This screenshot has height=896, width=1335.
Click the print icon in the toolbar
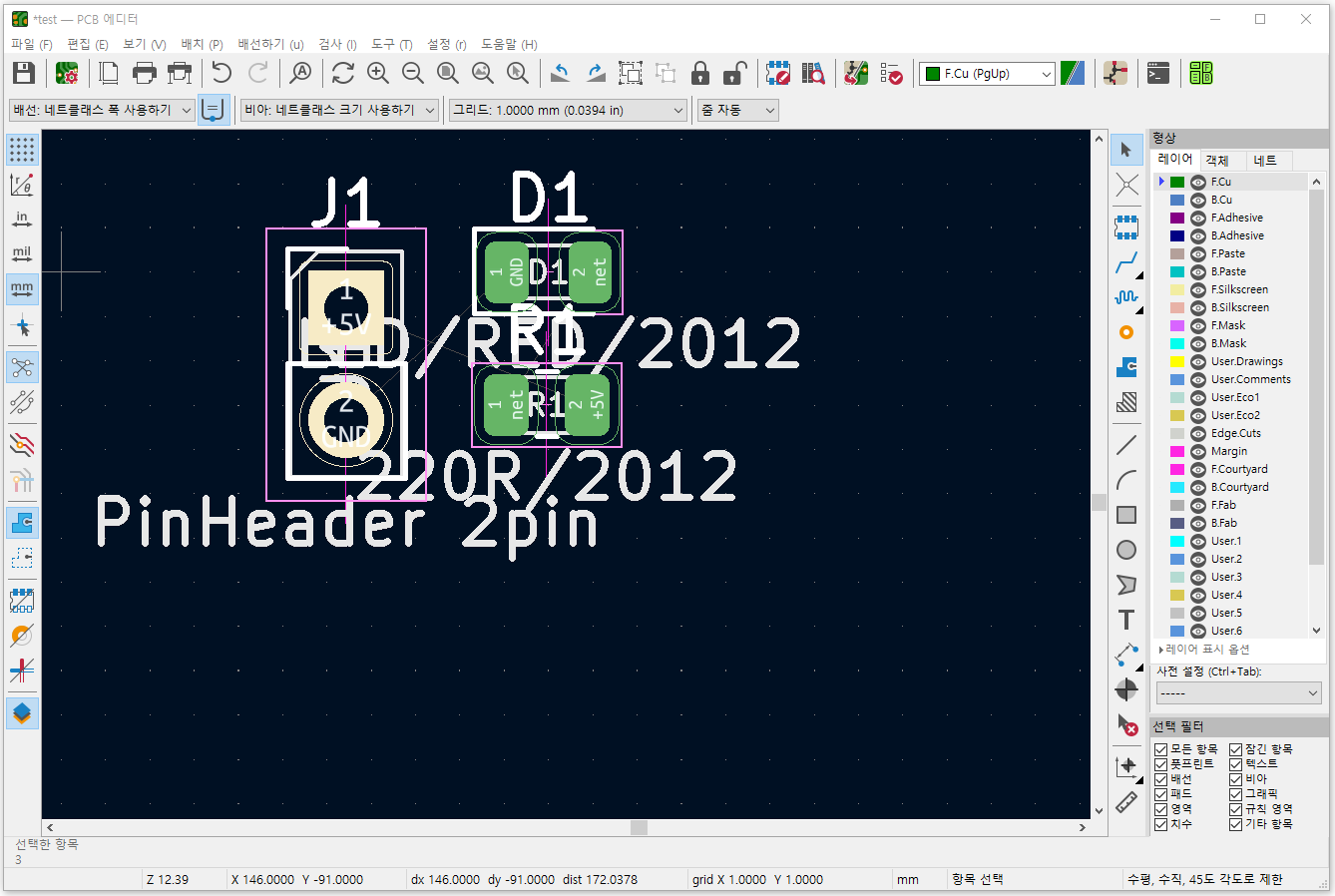(145, 73)
